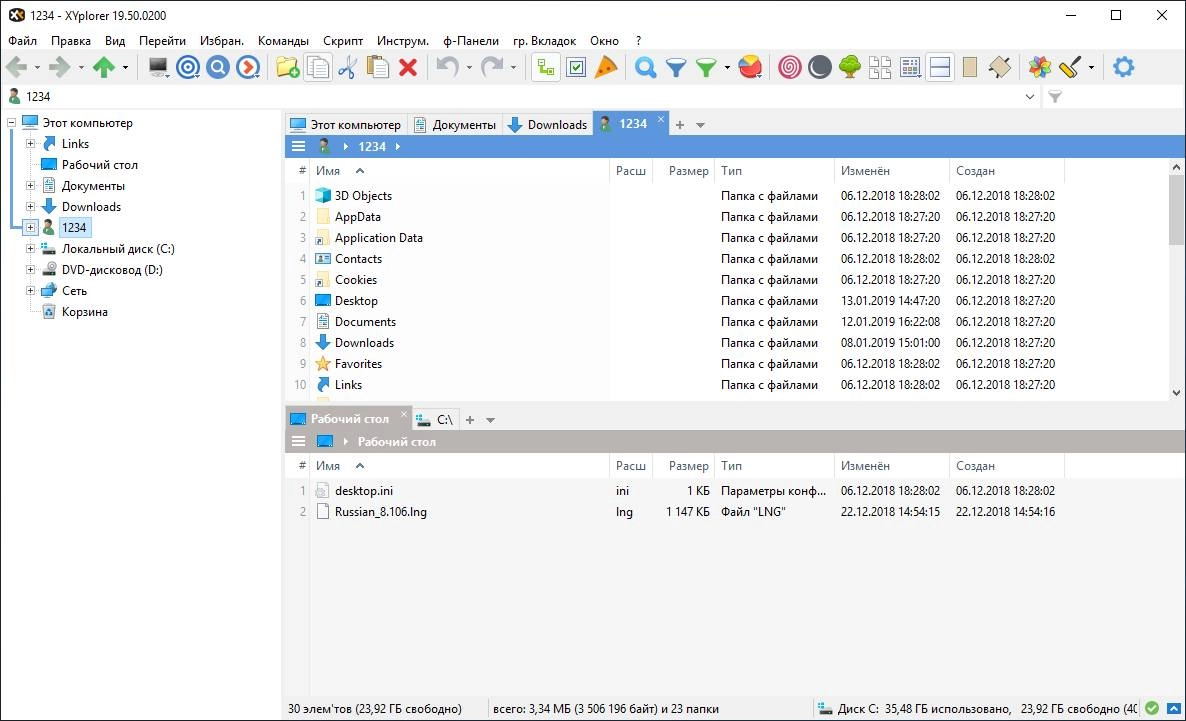
Task: Toggle the green funnel filter button
Action: coord(706,67)
